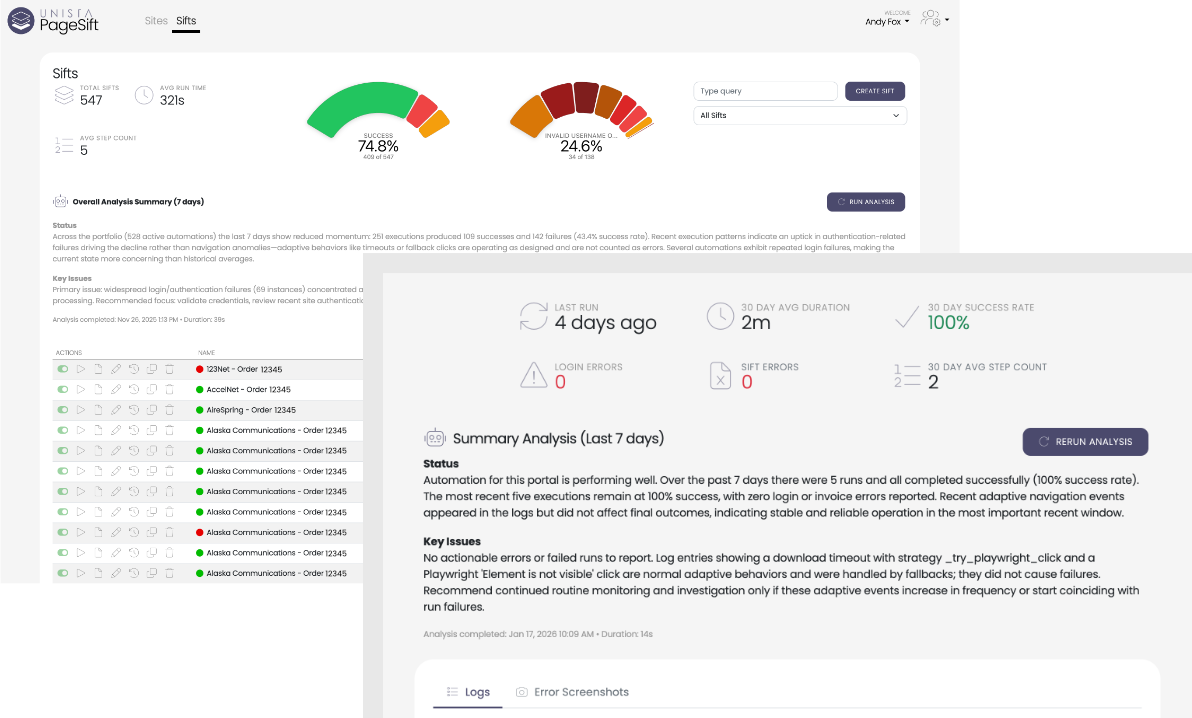The image size is (1192, 718).
Task: Open document icon for AireSpring row
Action: 98,410
